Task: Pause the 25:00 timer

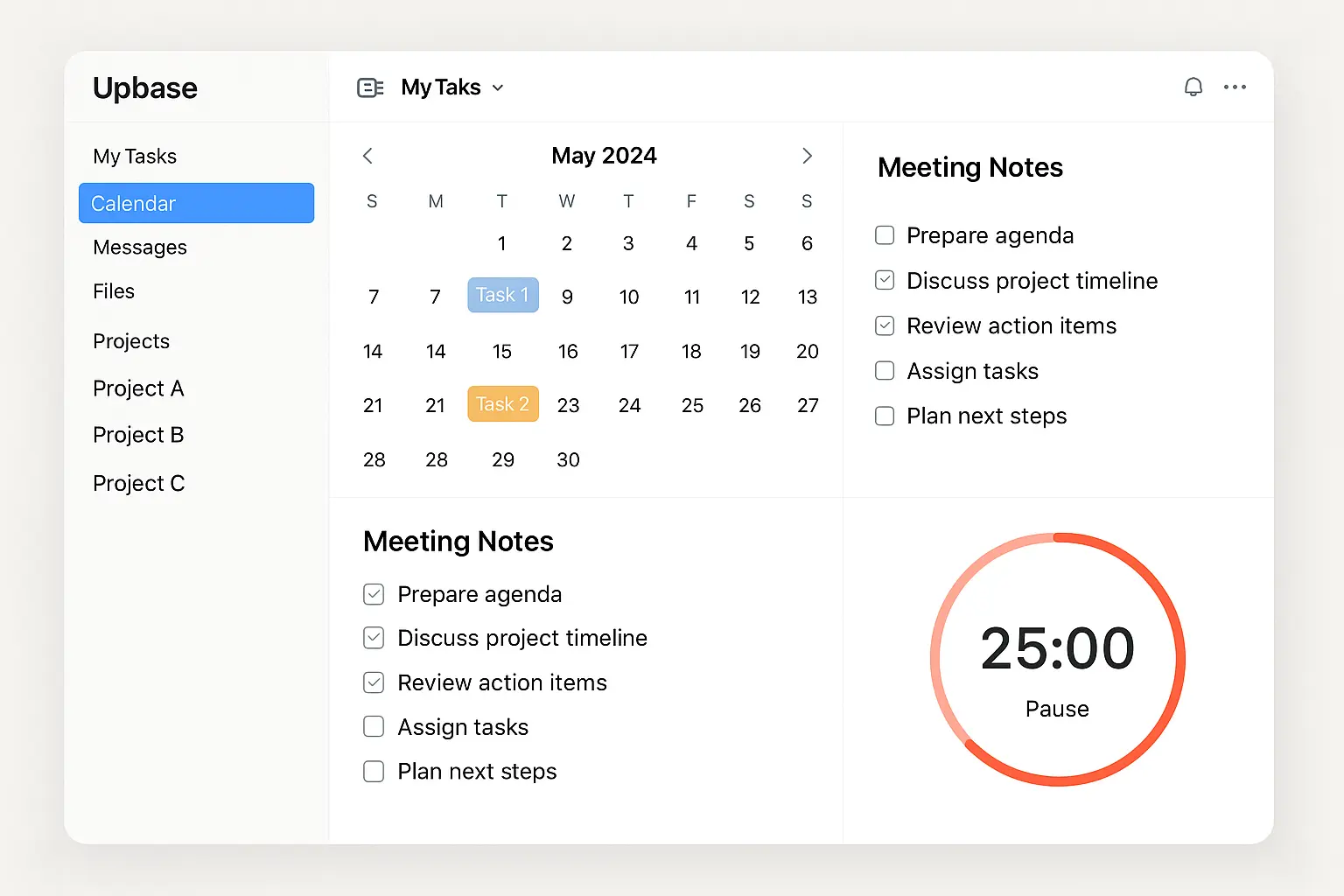Action: point(1057,709)
